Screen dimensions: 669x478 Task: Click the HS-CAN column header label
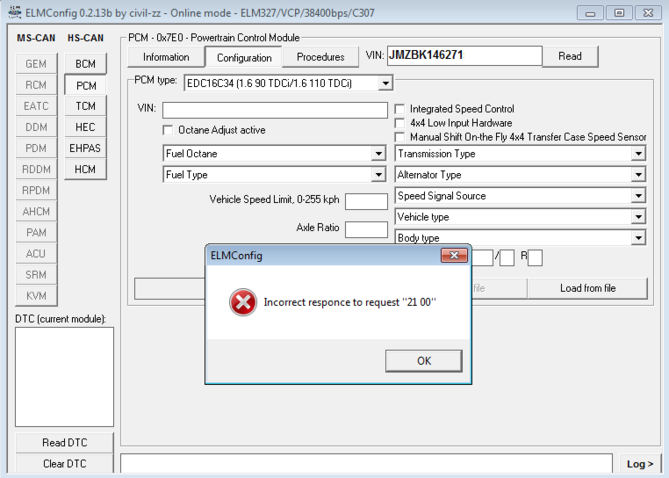pos(85,38)
